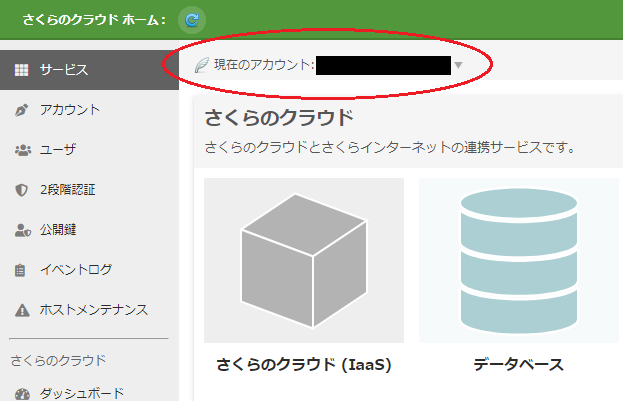This screenshot has height=401, width=623.
Task: Select the サービス menu item
Action: (64, 70)
